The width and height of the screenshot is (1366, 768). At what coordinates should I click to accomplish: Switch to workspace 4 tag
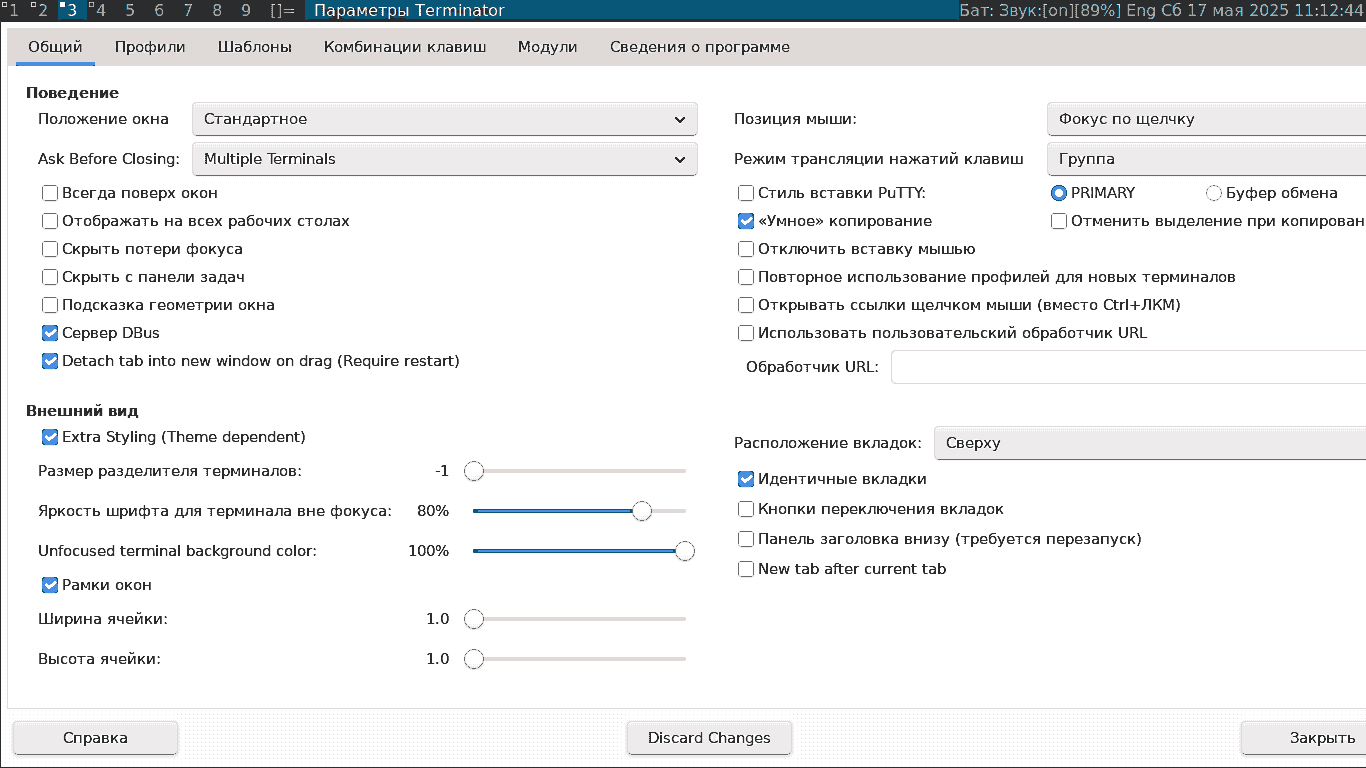coord(102,11)
